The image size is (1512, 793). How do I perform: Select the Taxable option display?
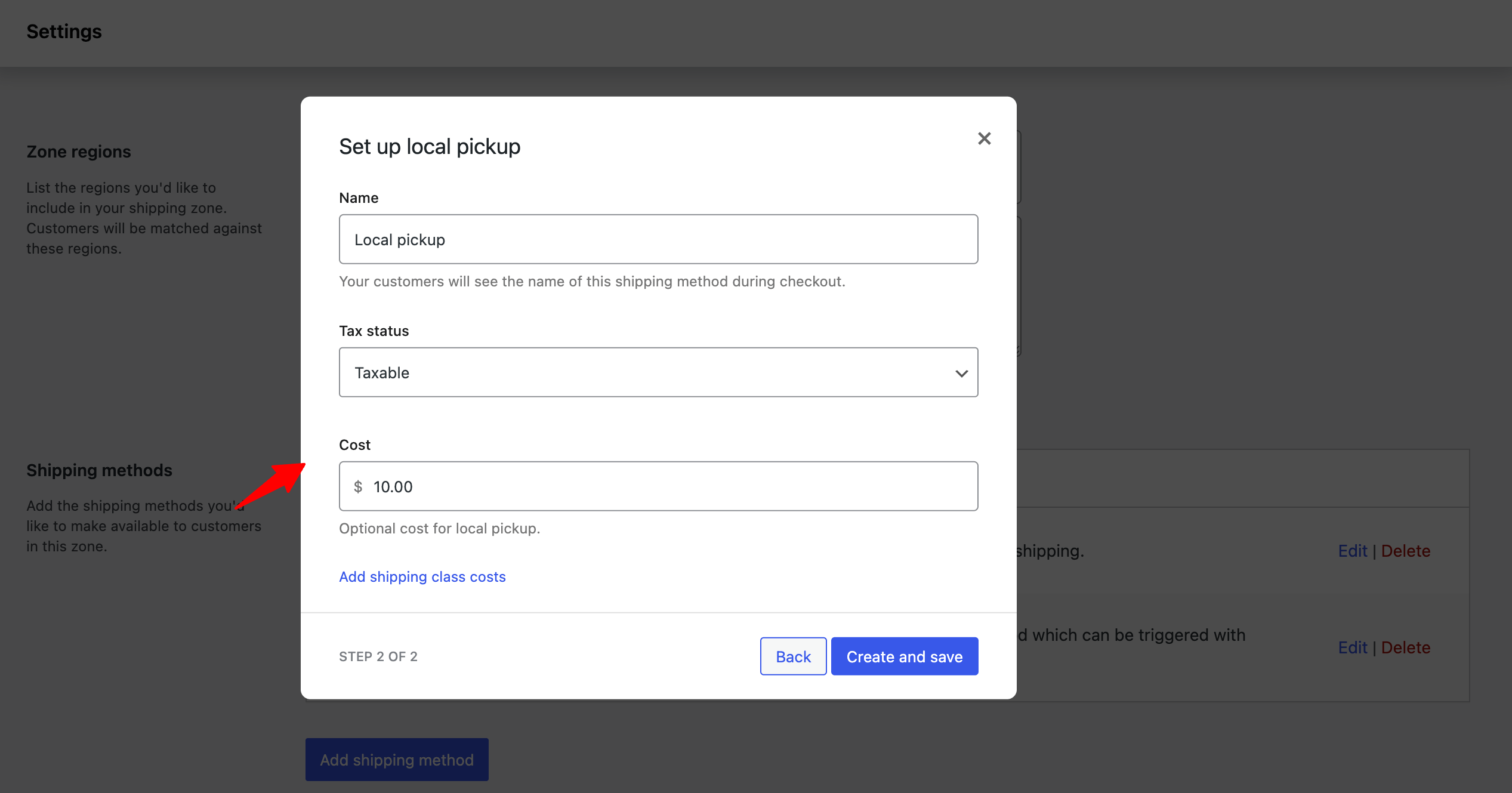[382, 372]
